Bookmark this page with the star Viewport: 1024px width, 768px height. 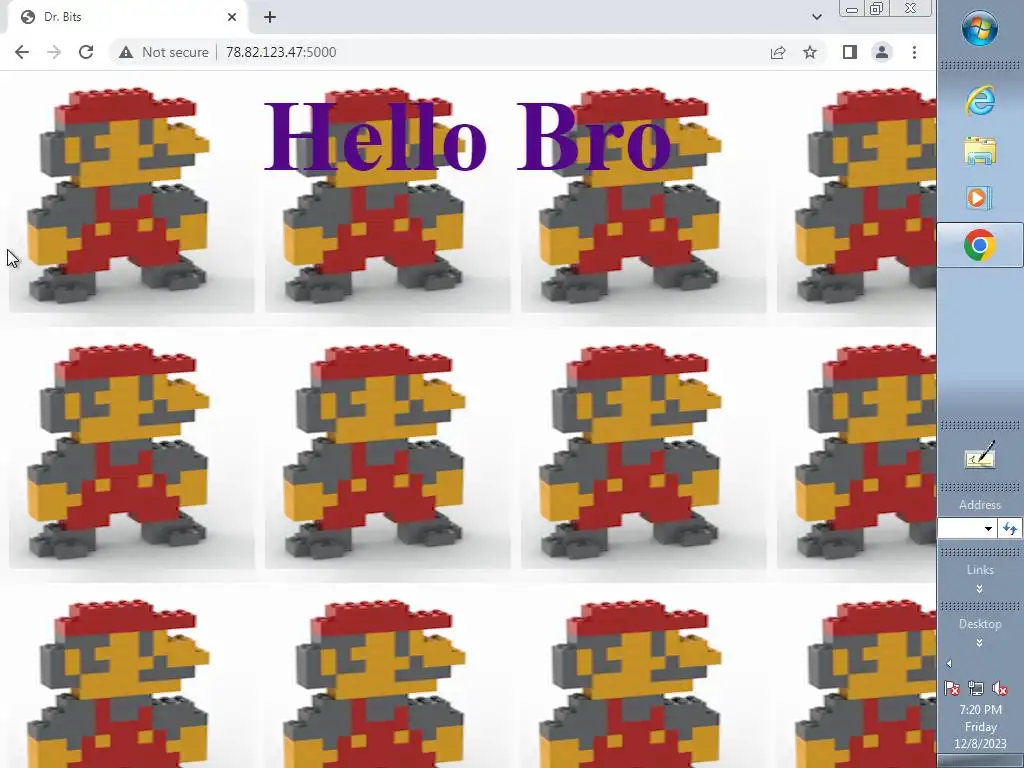pos(810,52)
